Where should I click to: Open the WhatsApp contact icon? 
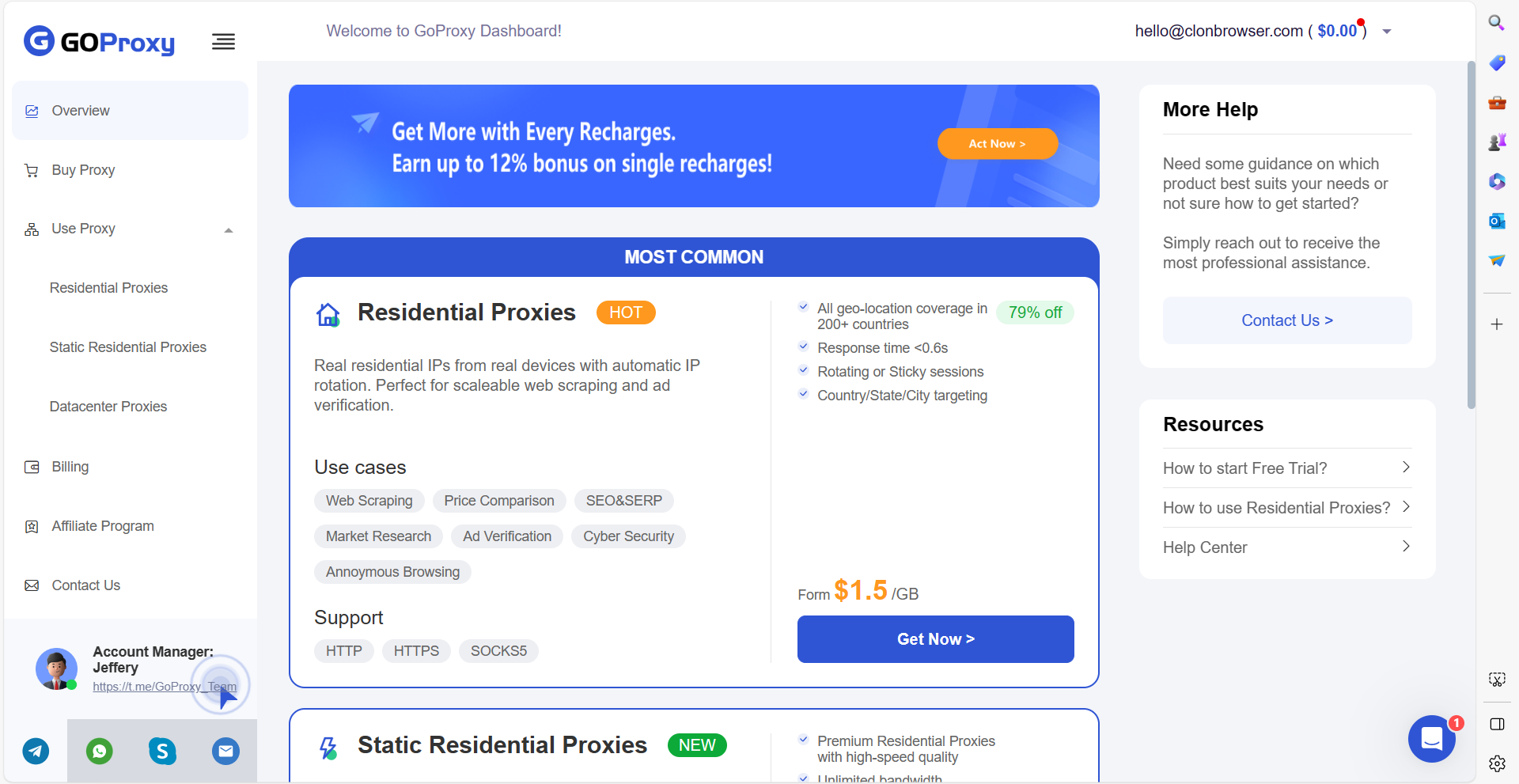coord(99,751)
